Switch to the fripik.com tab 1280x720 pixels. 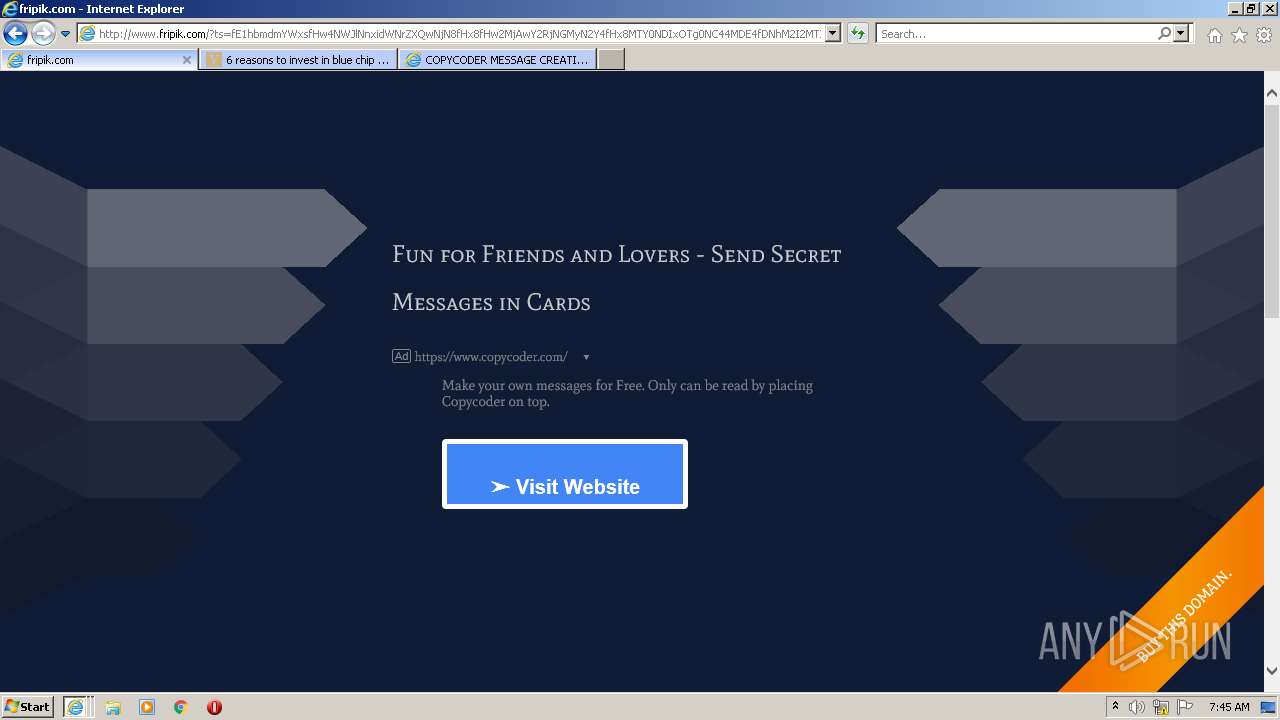pos(97,60)
